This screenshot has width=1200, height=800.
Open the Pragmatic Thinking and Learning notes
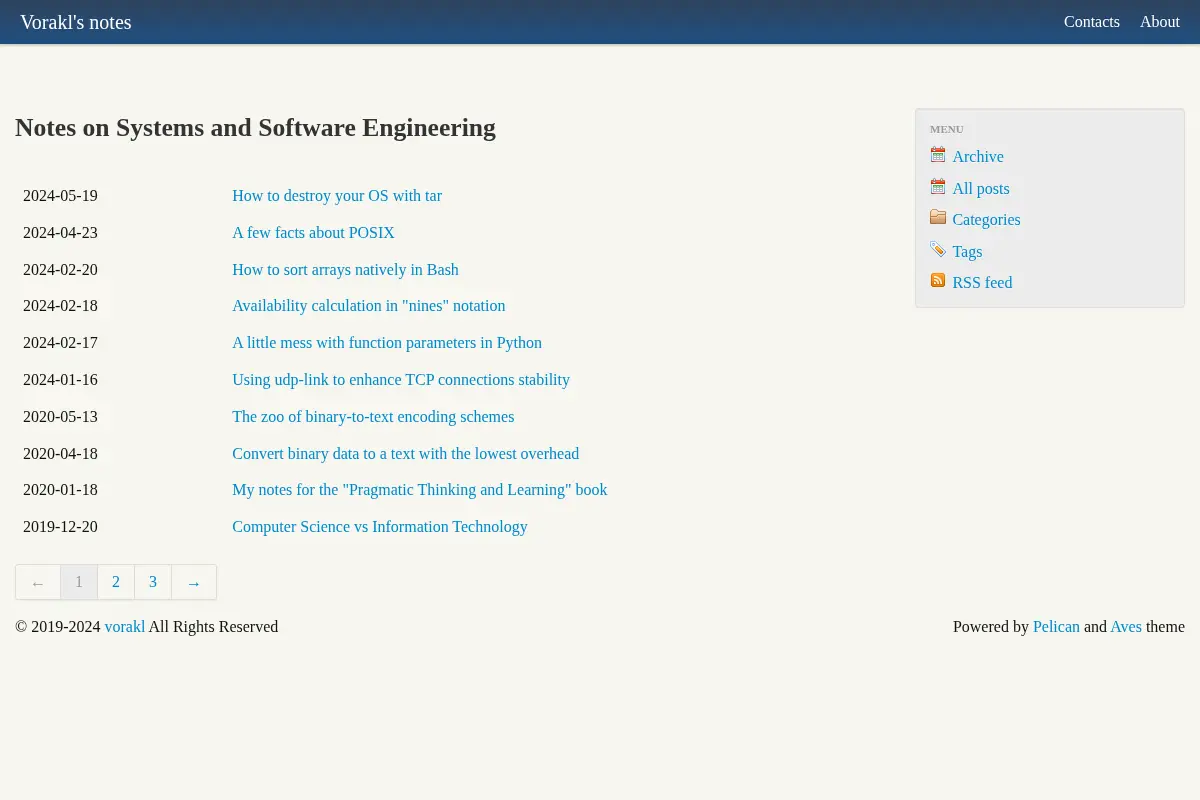420,490
